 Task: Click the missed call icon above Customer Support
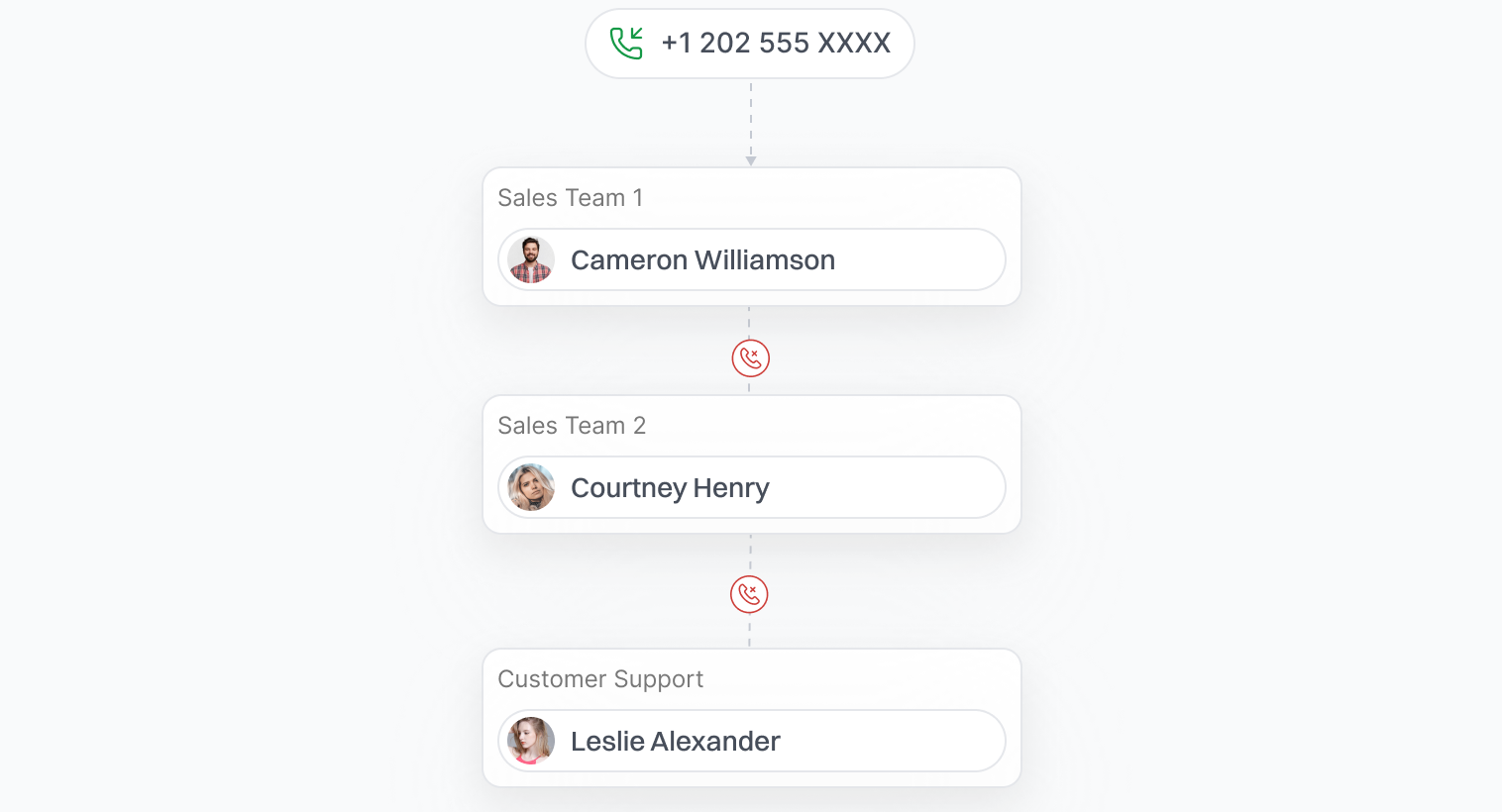tap(749, 594)
